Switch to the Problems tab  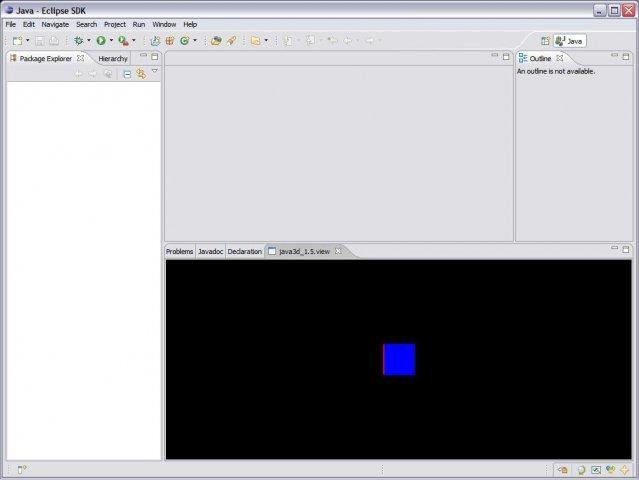(179, 251)
